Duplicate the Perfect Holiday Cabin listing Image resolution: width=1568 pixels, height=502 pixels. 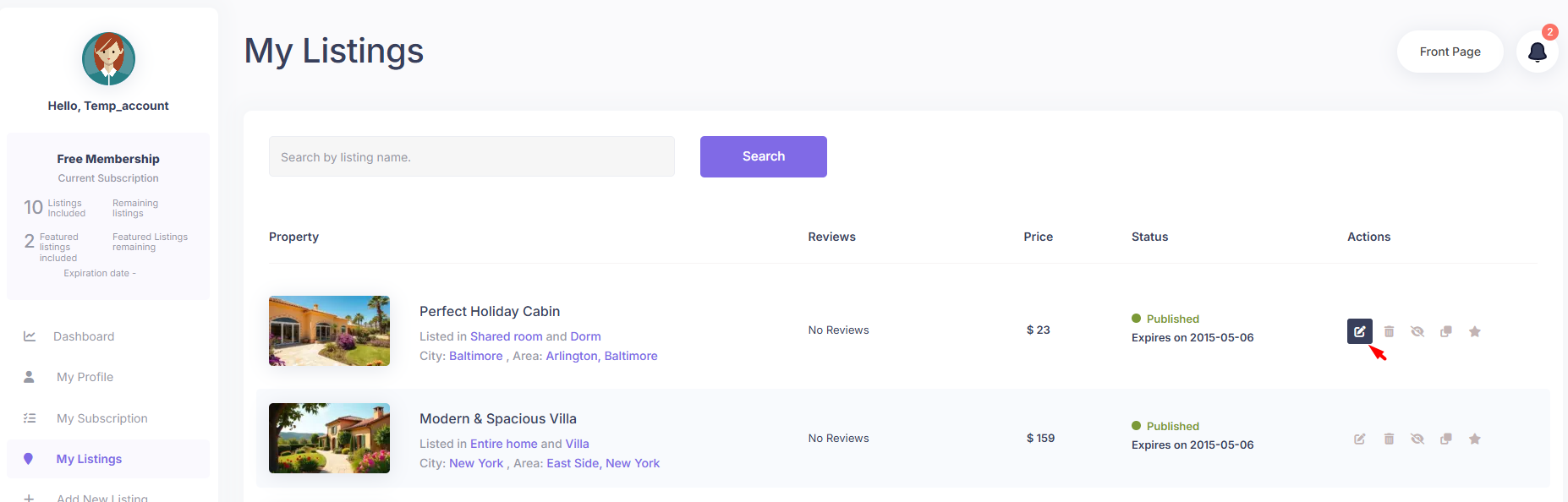1446,331
